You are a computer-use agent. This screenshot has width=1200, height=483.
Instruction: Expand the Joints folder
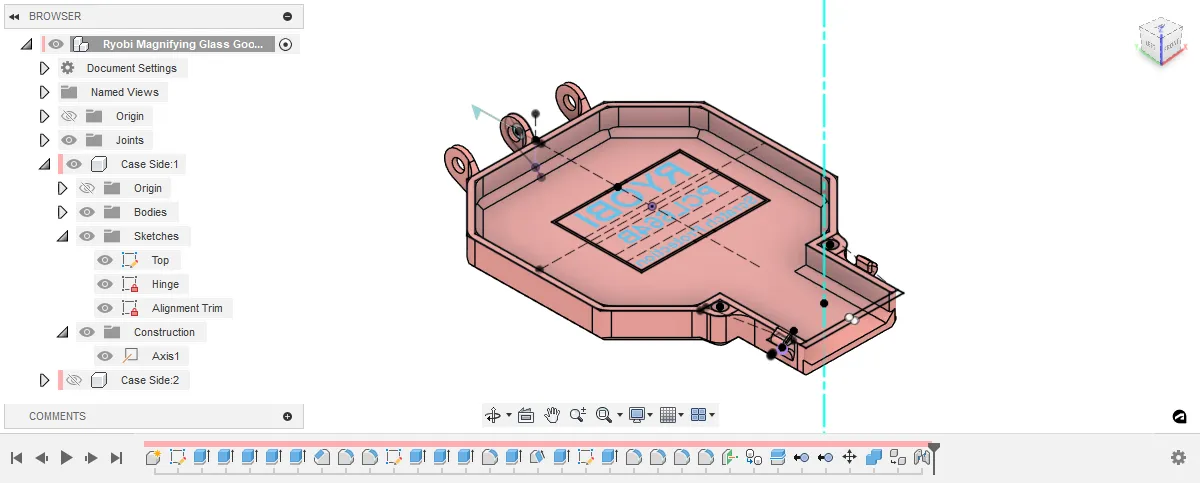click(x=44, y=140)
